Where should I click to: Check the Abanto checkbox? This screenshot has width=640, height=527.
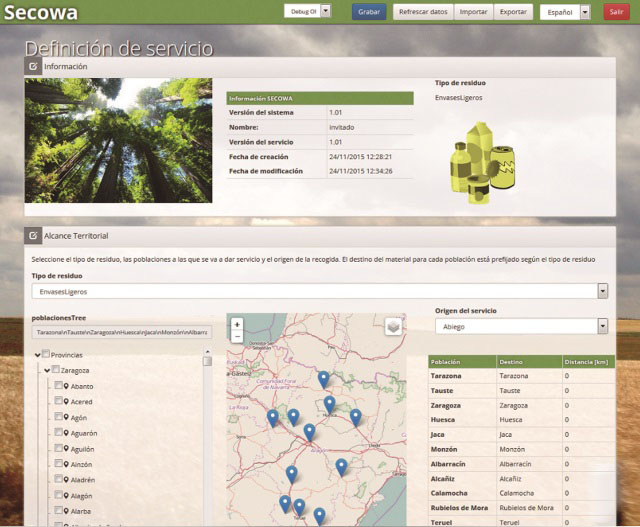pyautogui.click(x=58, y=385)
